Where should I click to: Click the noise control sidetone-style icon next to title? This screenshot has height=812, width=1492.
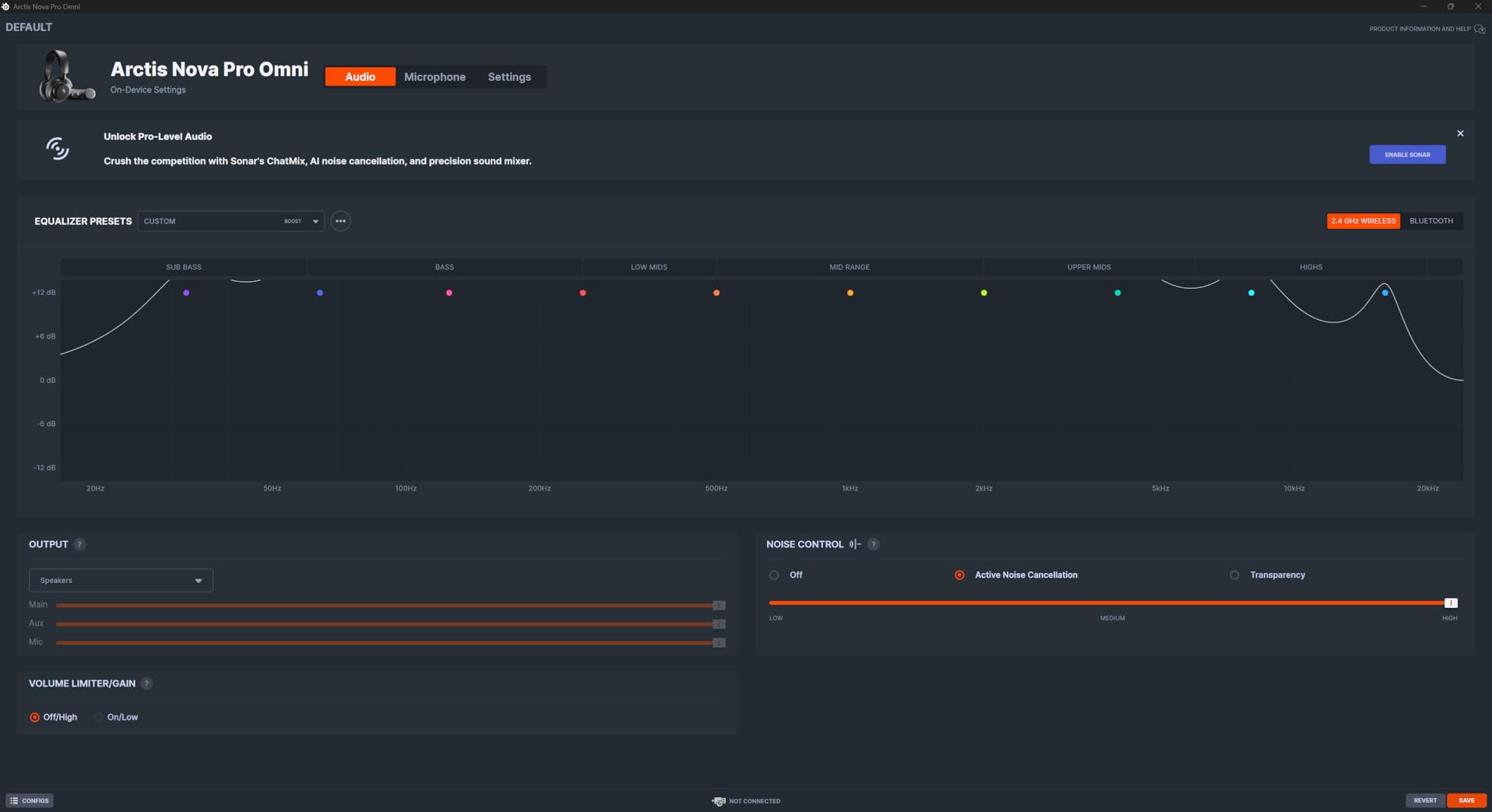pos(855,544)
